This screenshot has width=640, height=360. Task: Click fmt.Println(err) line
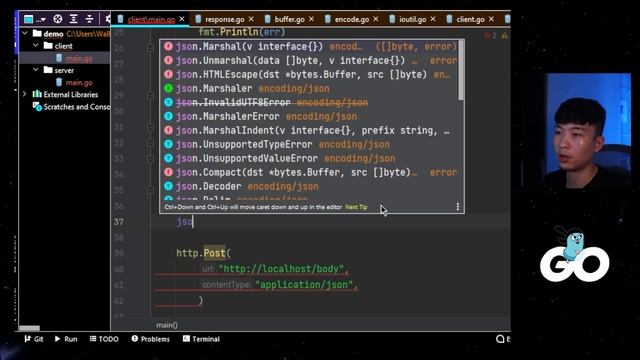pos(242,31)
